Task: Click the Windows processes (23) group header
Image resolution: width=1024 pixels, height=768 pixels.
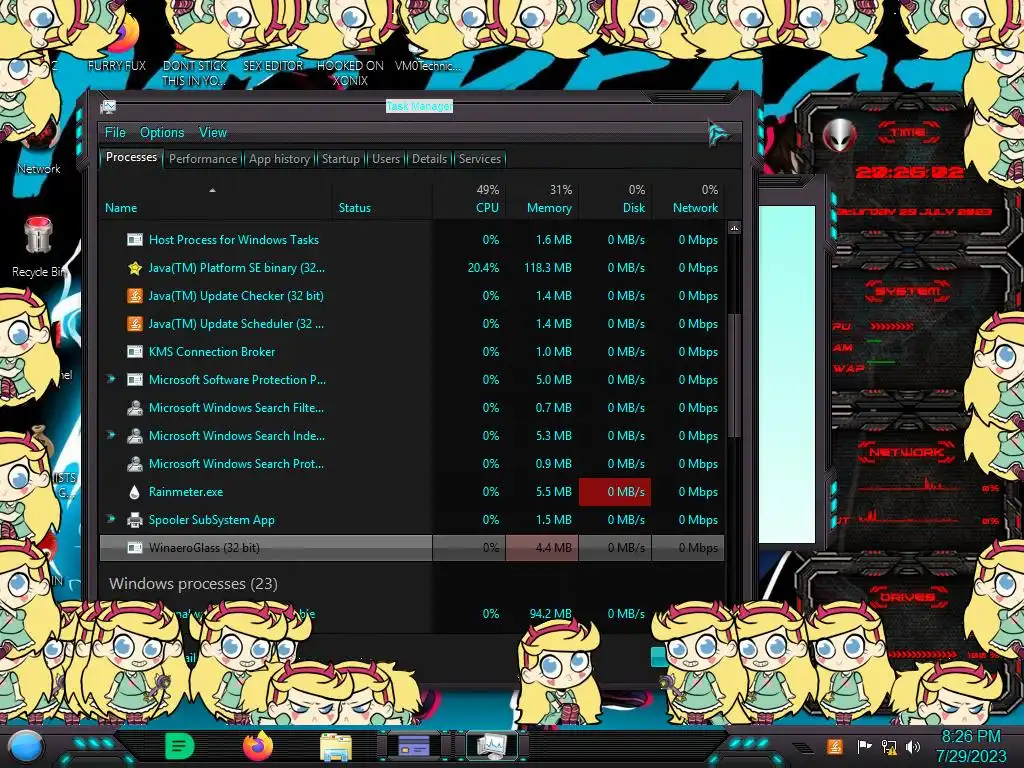Action: click(x=193, y=583)
